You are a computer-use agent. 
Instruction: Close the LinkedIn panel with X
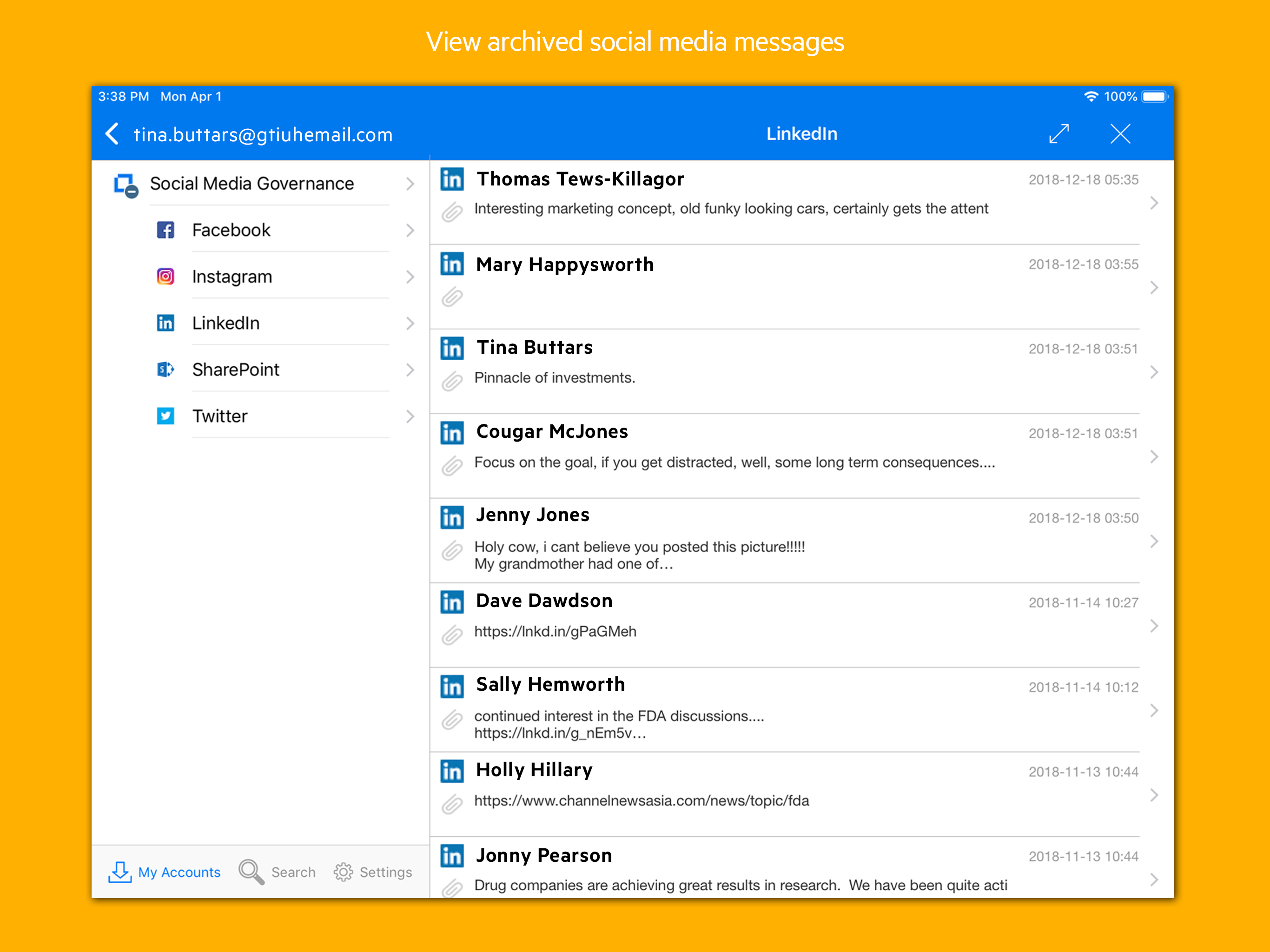(x=1119, y=134)
